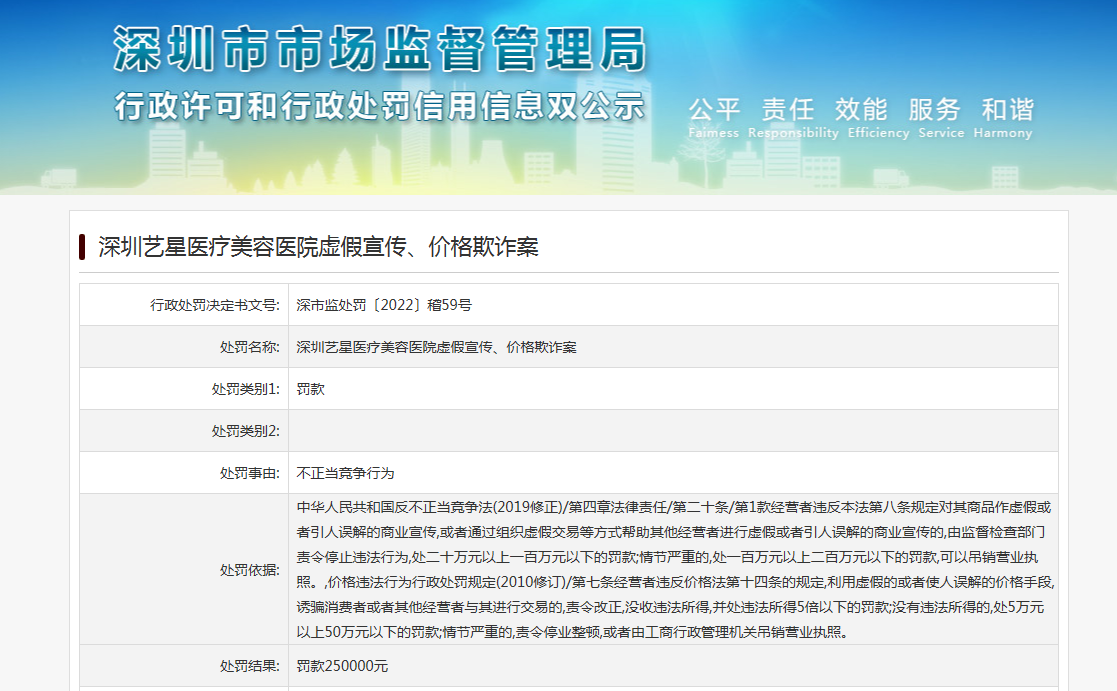Select the 服务 Service slogan in banner
Screen dimensions: 1117x691
click(x=941, y=118)
